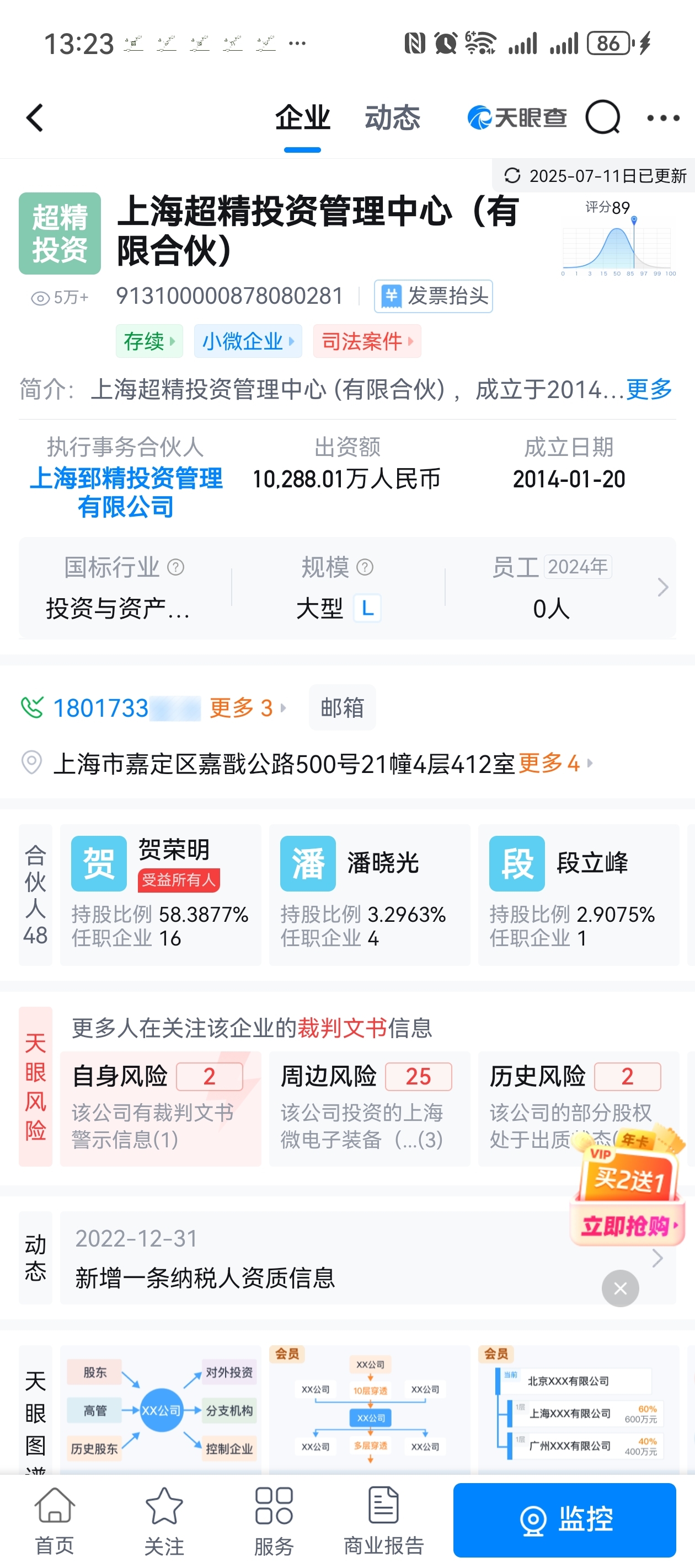The image size is (695, 1568).
Task: Tap the alarm status bar icon
Action: (x=445, y=43)
